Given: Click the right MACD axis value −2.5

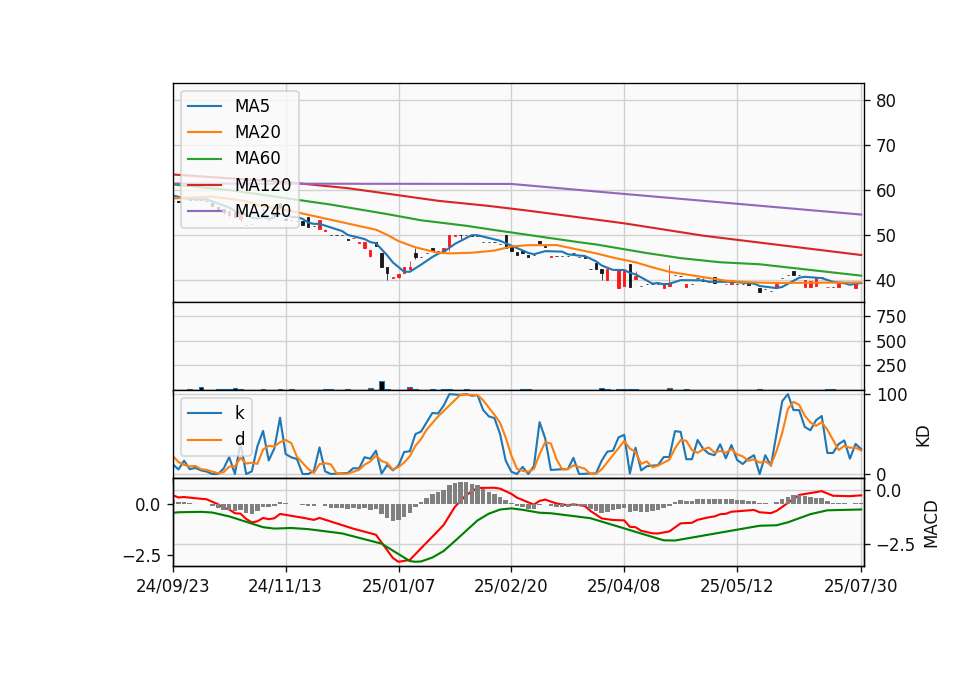Looking at the screenshot, I should click(894, 544).
